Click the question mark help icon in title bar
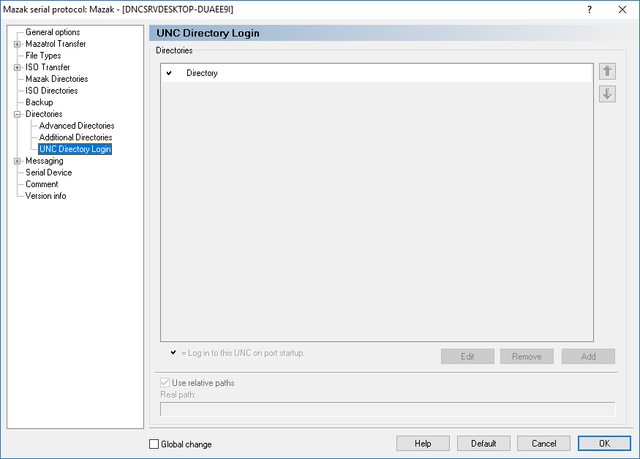Image resolution: width=640 pixels, height=459 pixels. 585,9
